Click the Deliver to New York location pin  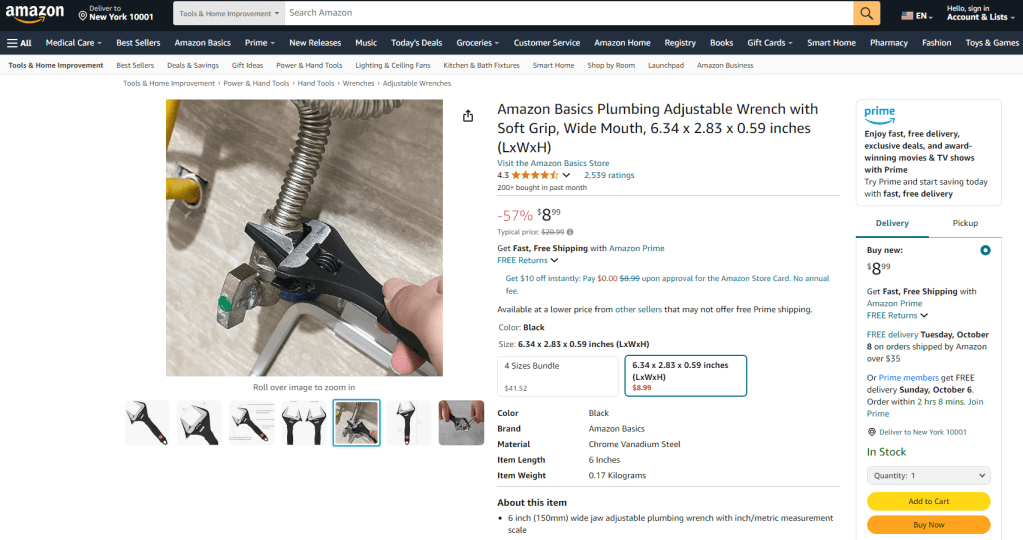[83, 14]
